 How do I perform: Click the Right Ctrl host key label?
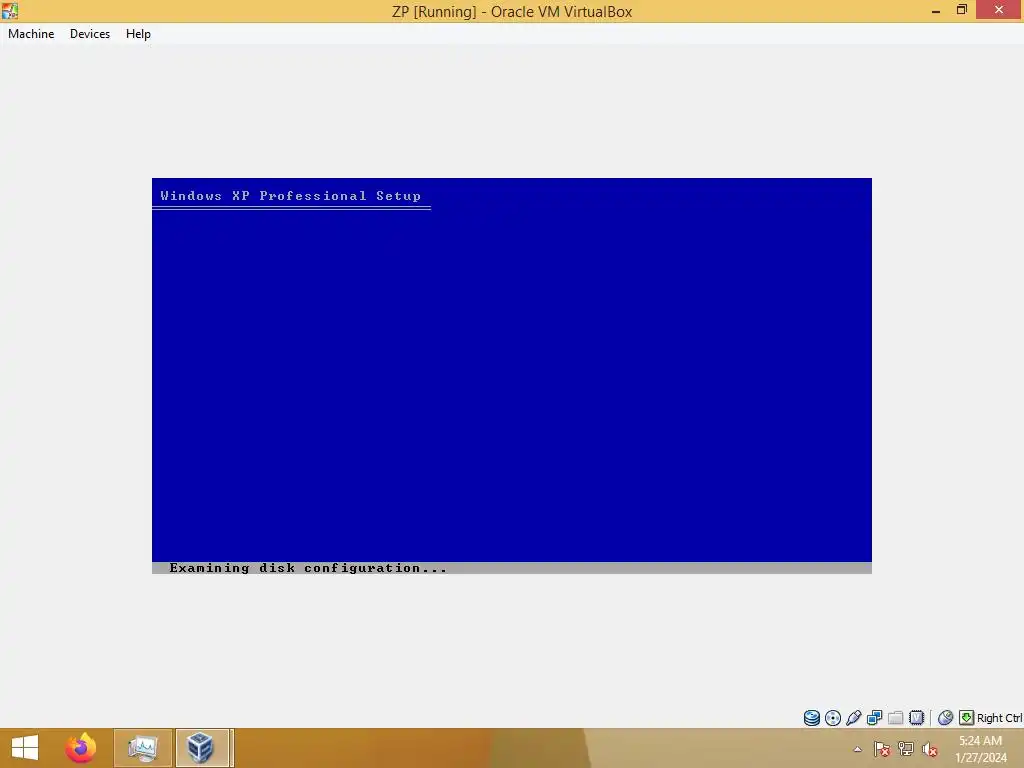(999, 718)
